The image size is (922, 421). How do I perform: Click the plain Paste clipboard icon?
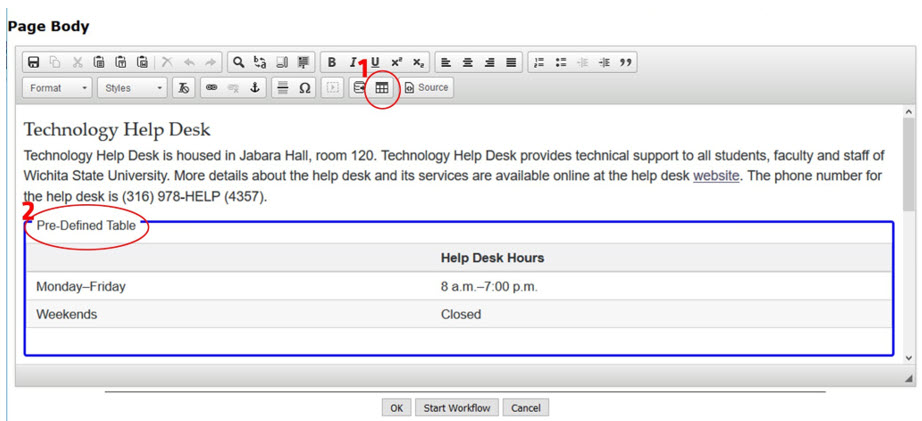(99, 62)
